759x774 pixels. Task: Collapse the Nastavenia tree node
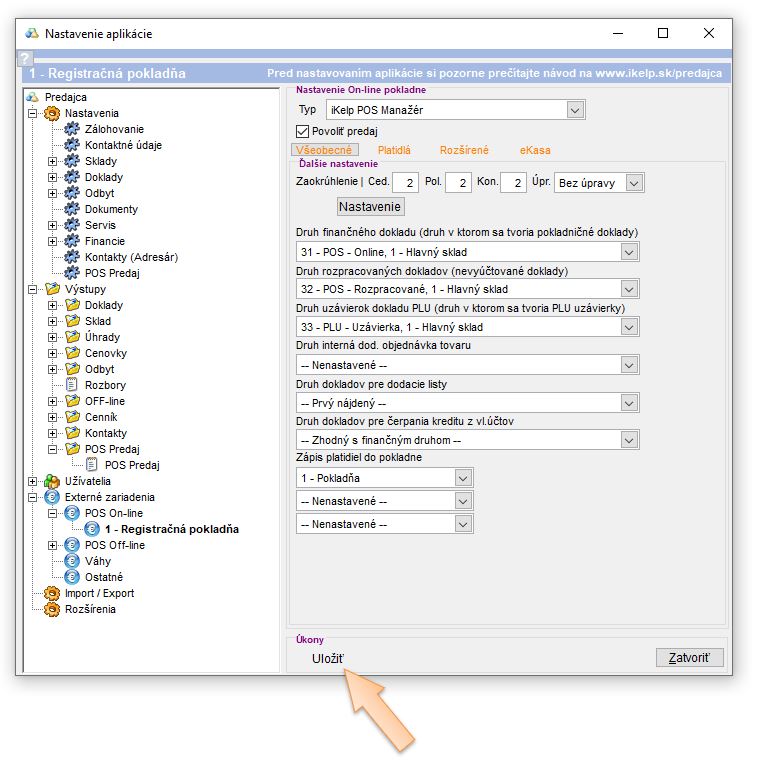pyautogui.click(x=33, y=113)
